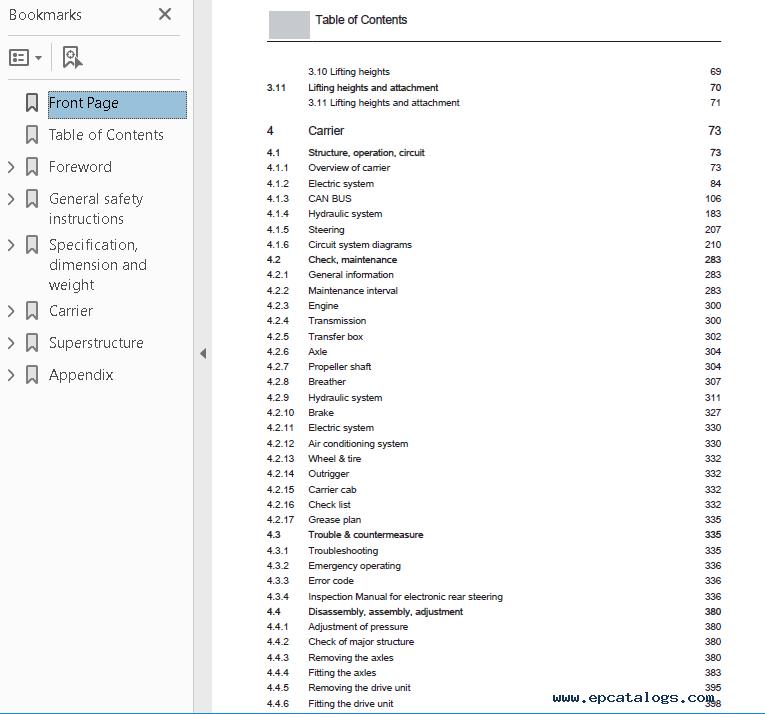Click the Front Page bookmark icon

click(x=32, y=103)
